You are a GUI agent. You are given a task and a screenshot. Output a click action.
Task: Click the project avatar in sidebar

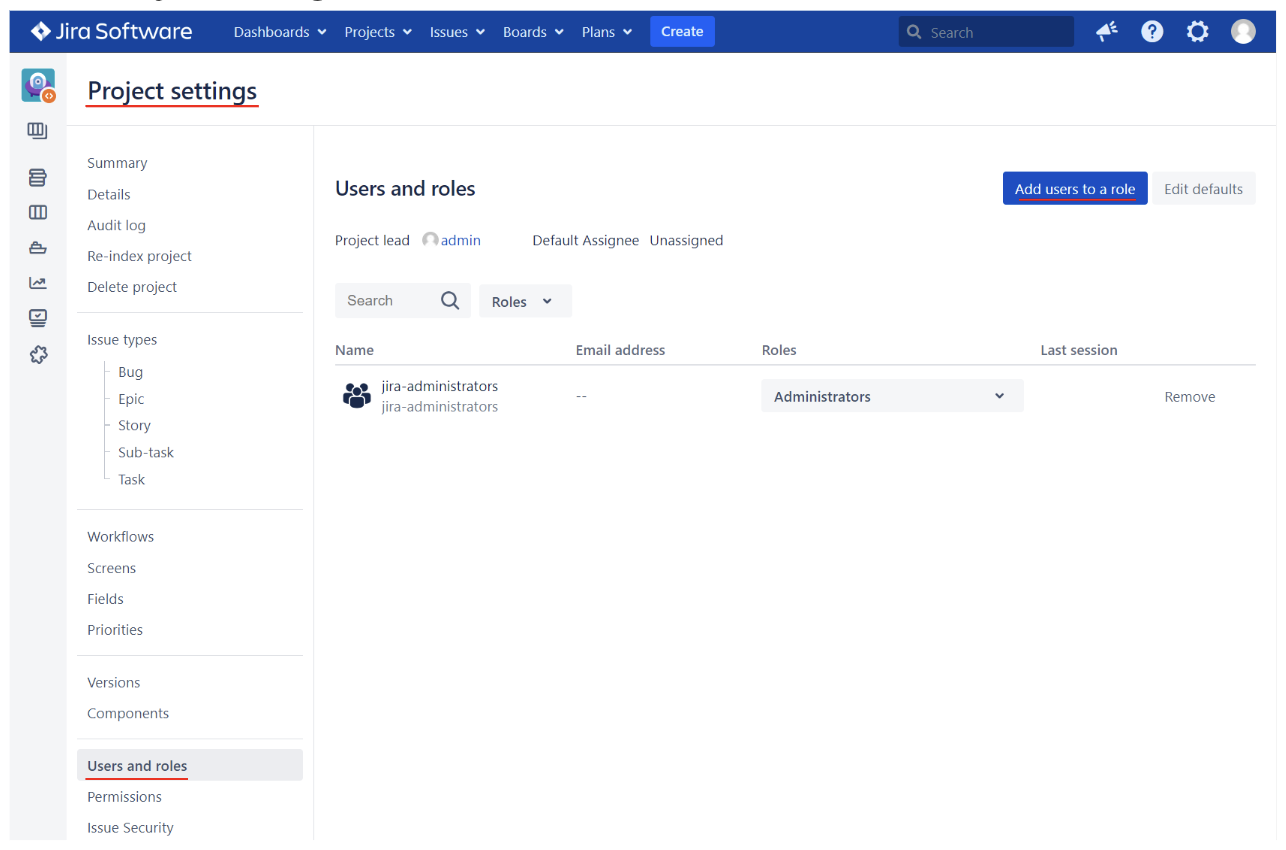click(x=38, y=86)
